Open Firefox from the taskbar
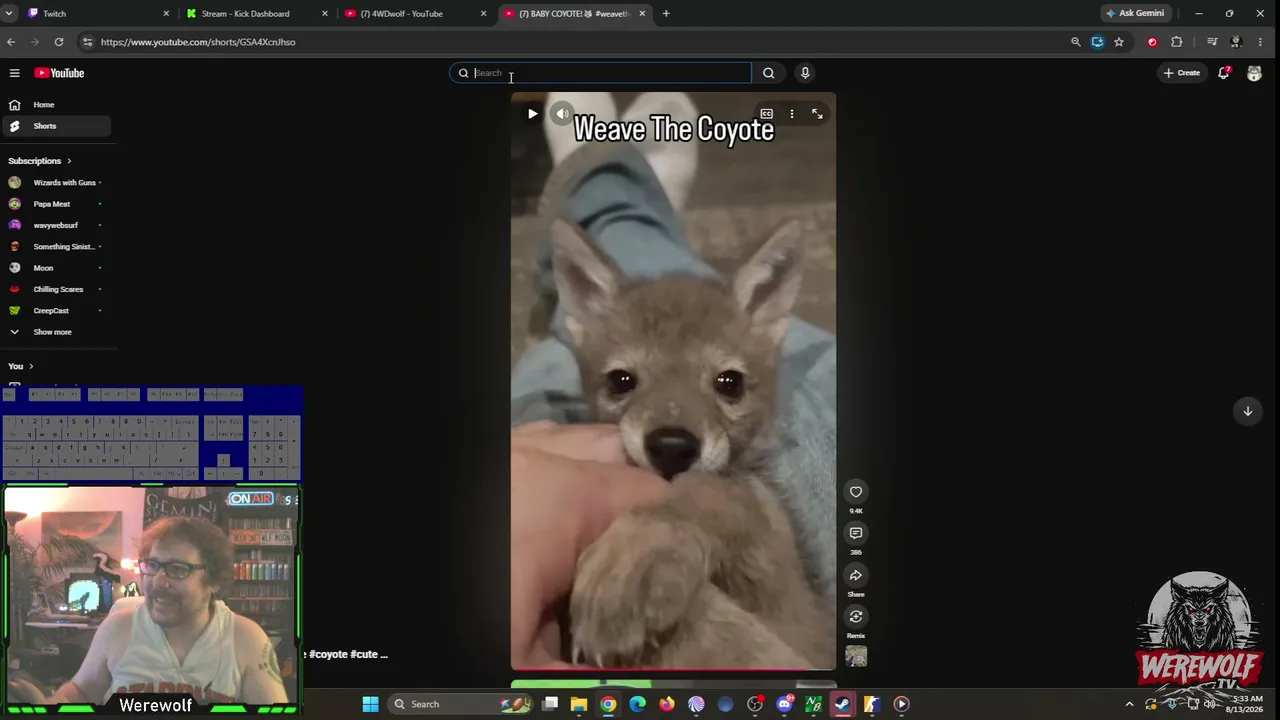 pos(667,704)
